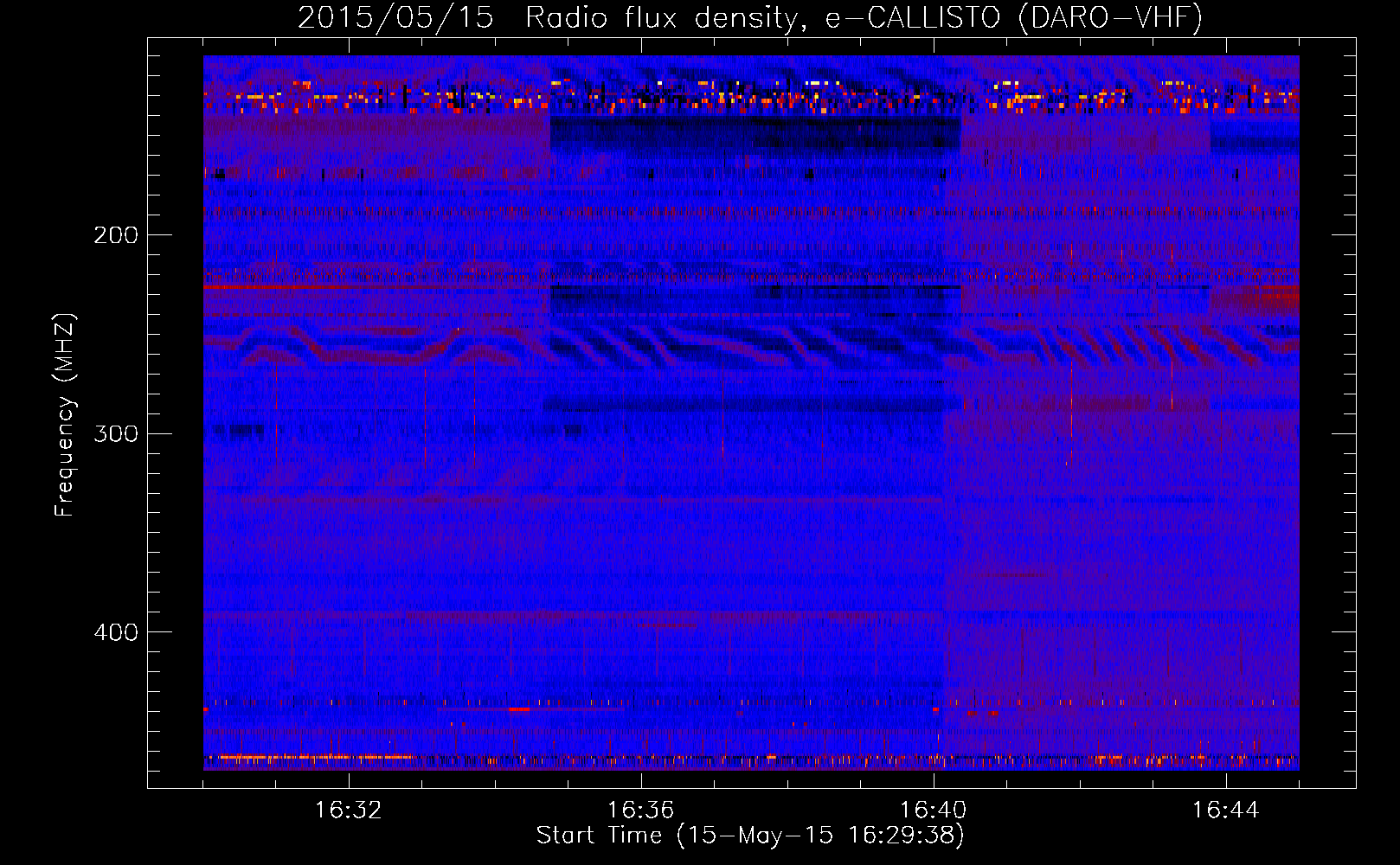
Task: Click the plot title '2015/05/15 Radio flux density, e-CALLISTO (DARO-VHF)'
Action: tap(750, 17)
